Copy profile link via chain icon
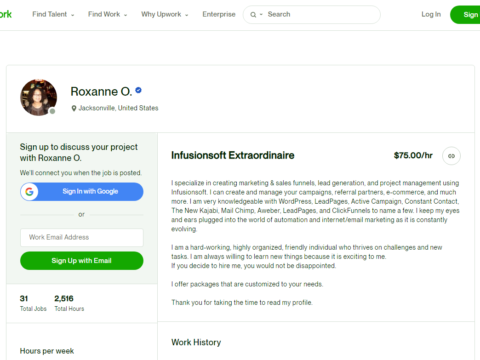480x360 pixels. [x=451, y=156]
